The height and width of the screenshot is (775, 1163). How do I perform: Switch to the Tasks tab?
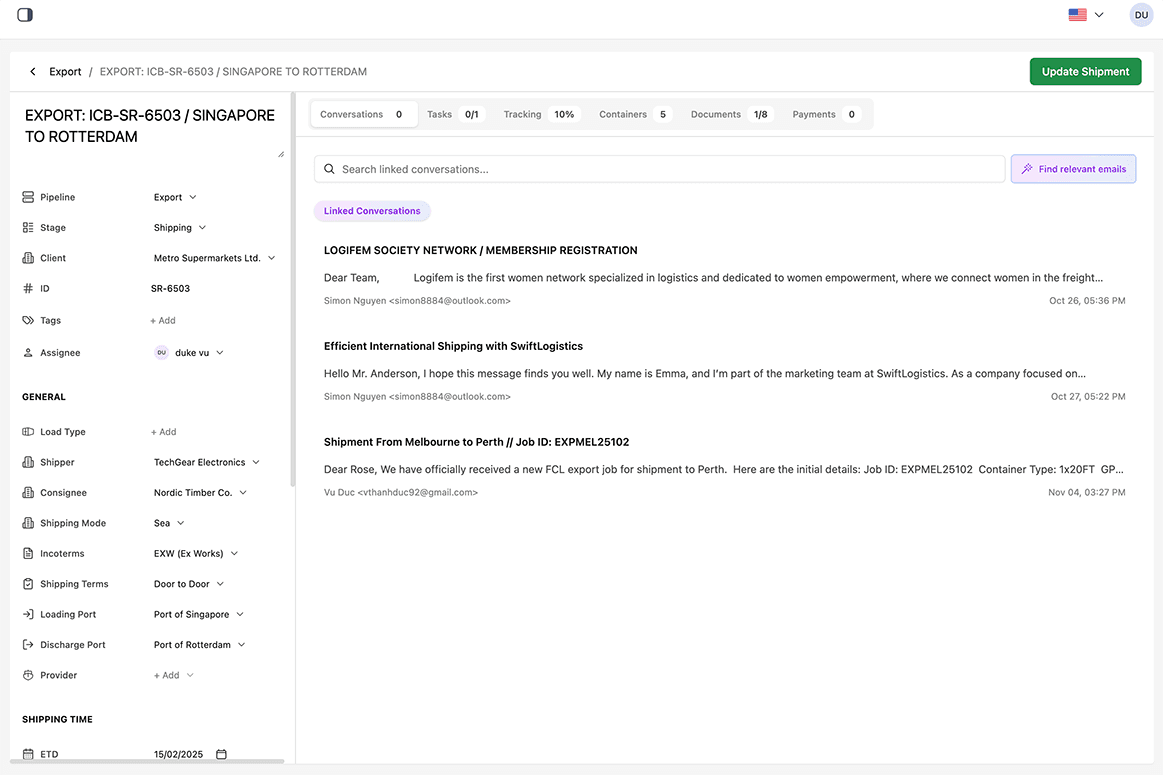tap(455, 114)
